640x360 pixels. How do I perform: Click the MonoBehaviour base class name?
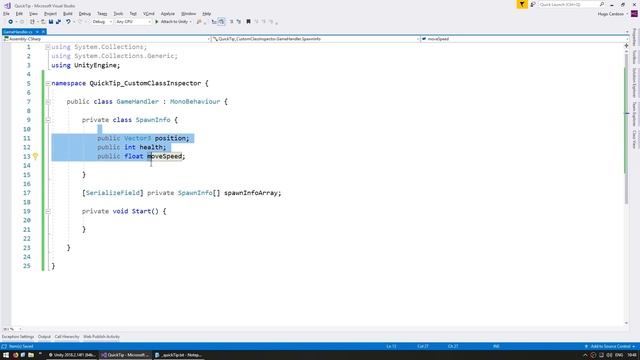(x=195, y=102)
